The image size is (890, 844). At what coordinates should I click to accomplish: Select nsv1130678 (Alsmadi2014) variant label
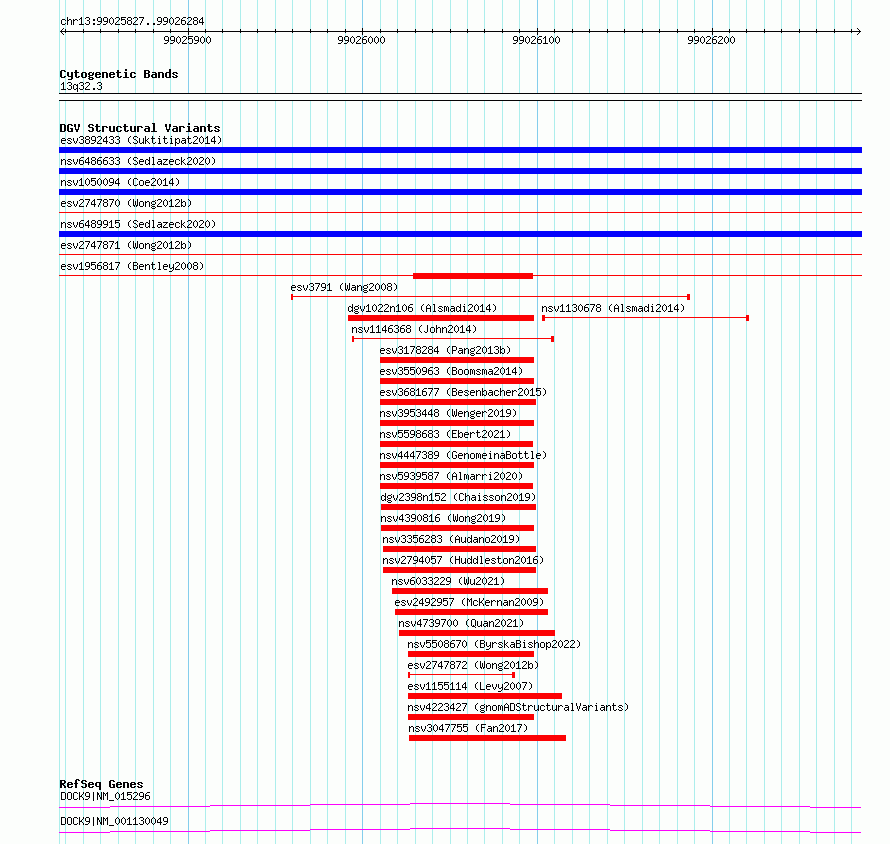613,308
